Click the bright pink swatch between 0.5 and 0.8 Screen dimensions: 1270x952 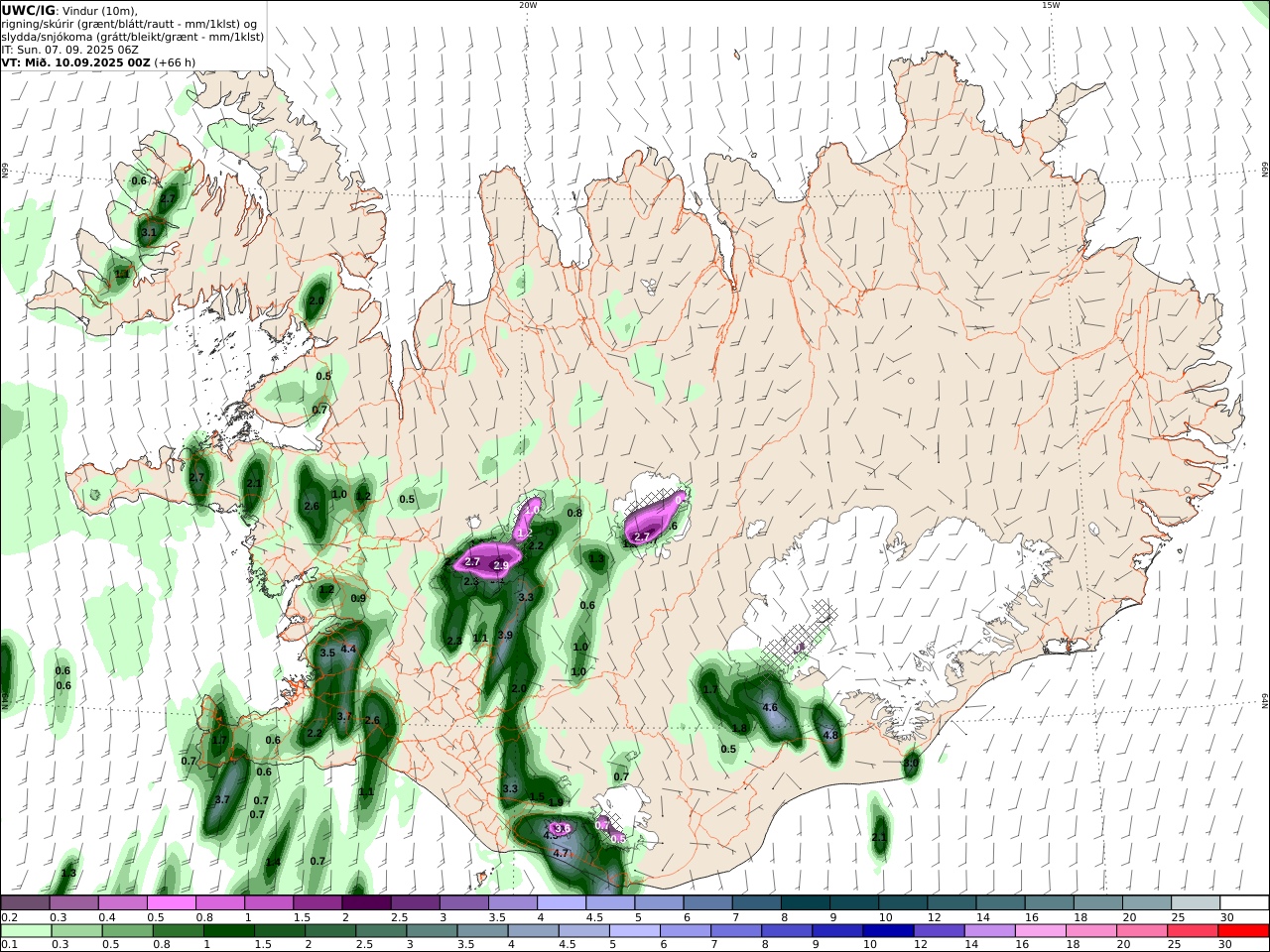(173, 902)
